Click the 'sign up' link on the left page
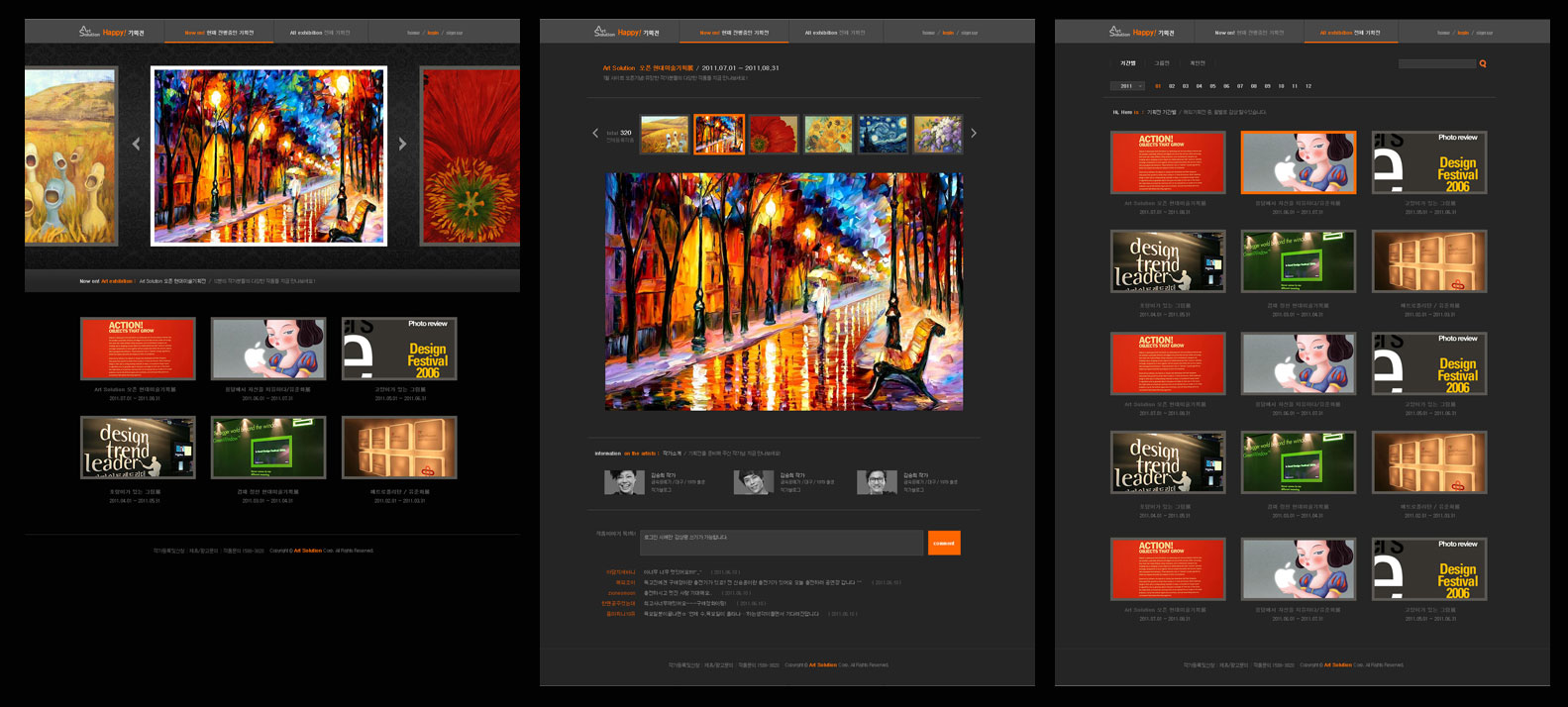Image resolution: width=1568 pixels, height=707 pixels. 455,33
